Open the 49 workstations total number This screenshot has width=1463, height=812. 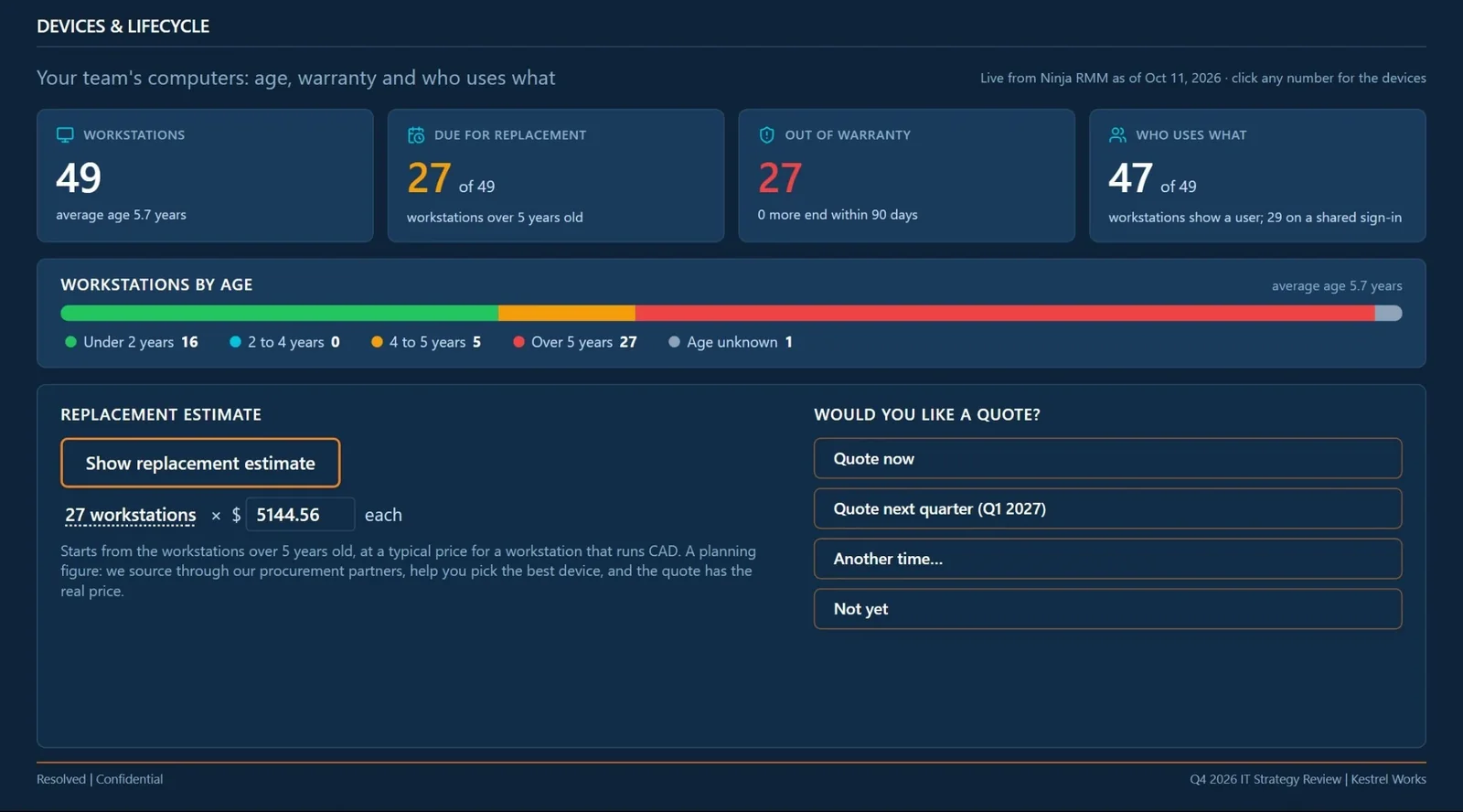click(x=79, y=177)
